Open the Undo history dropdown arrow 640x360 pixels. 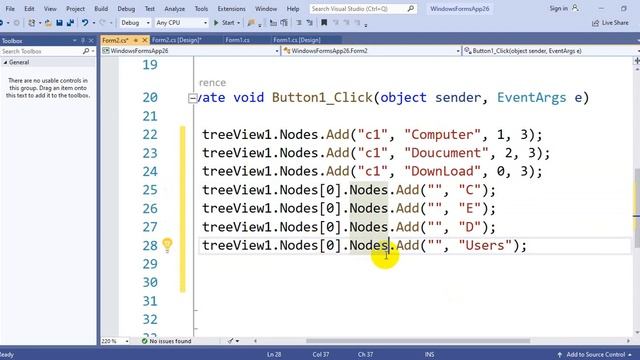(93, 23)
